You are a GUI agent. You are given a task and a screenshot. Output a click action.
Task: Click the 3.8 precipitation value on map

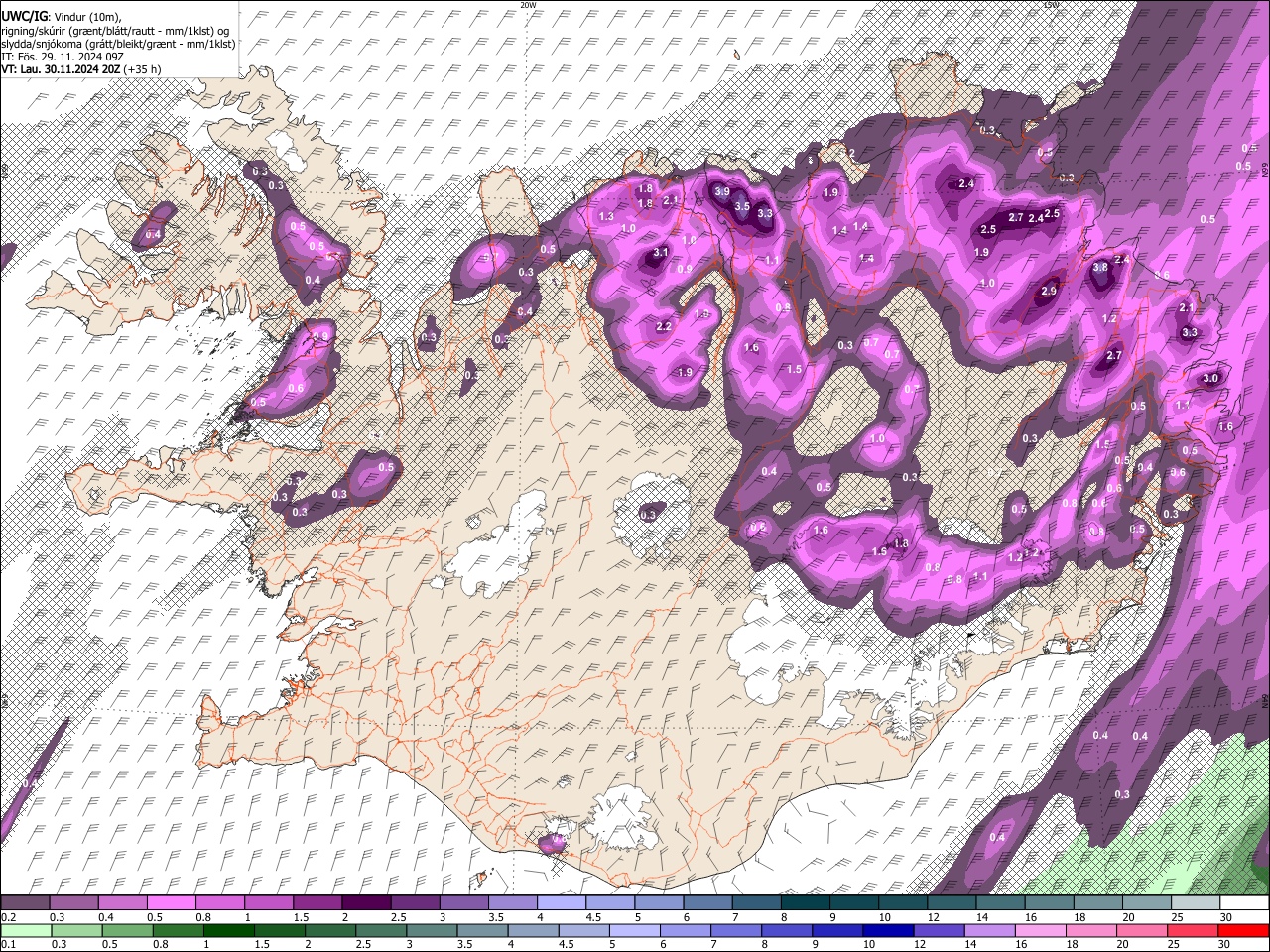tap(1099, 268)
